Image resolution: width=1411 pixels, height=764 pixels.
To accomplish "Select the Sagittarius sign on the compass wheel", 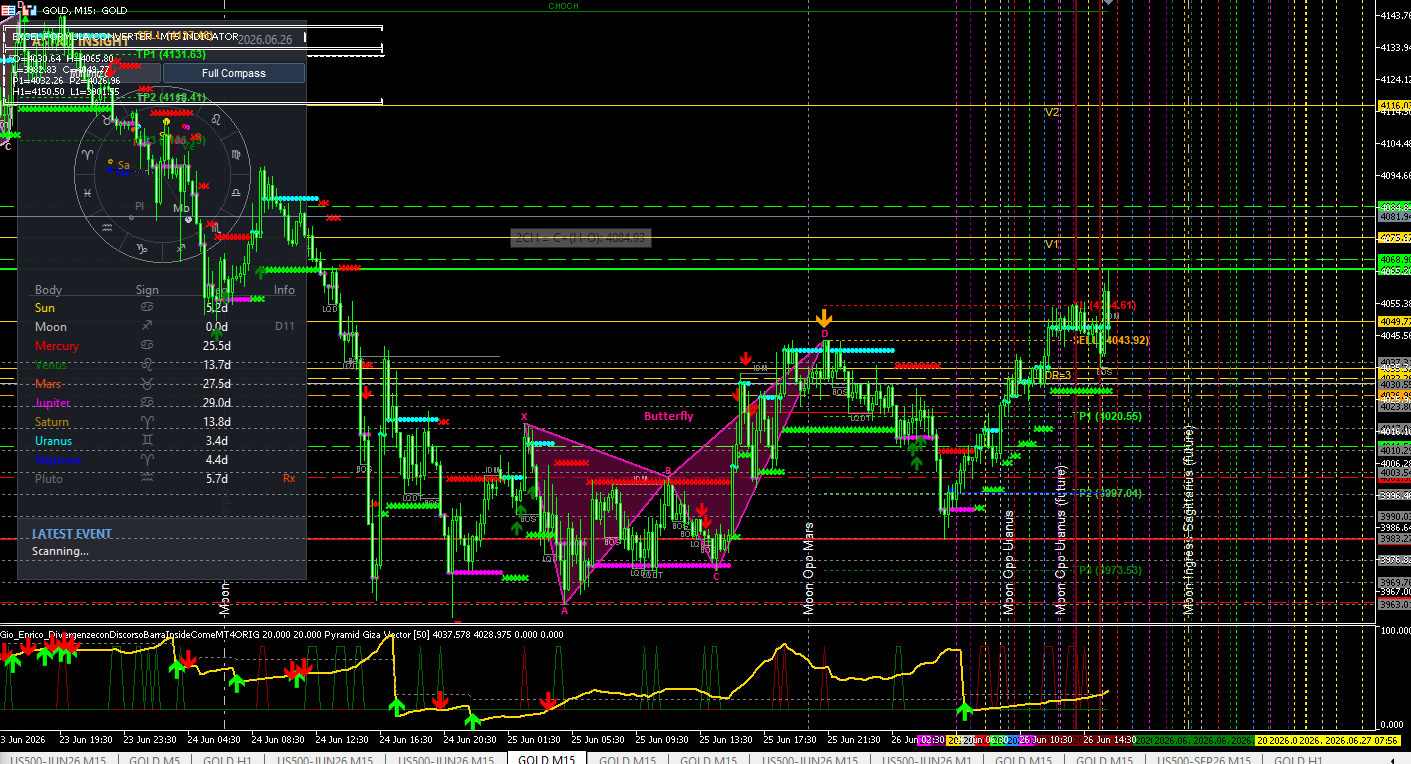I will click(x=180, y=247).
